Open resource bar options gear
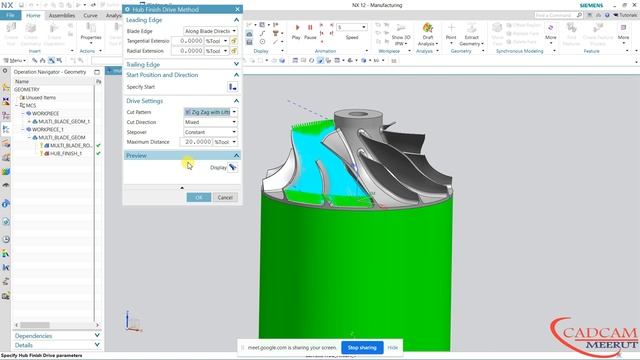The width and height of the screenshot is (640, 360). [x=5, y=71]
